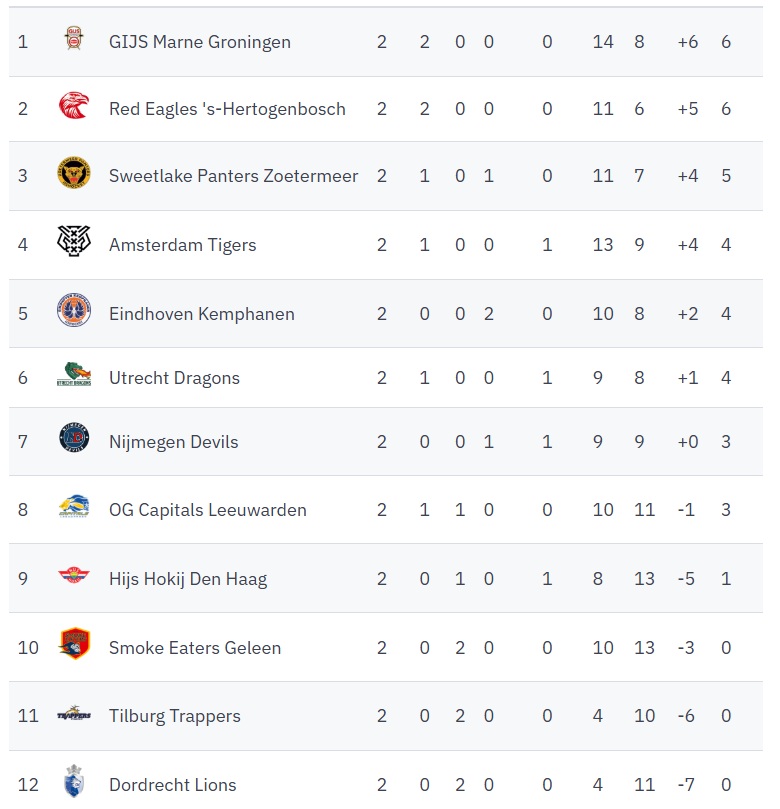
Task: Click the Sweetlake Panters Zoetermeer logo
Action: tap(73, 175)
